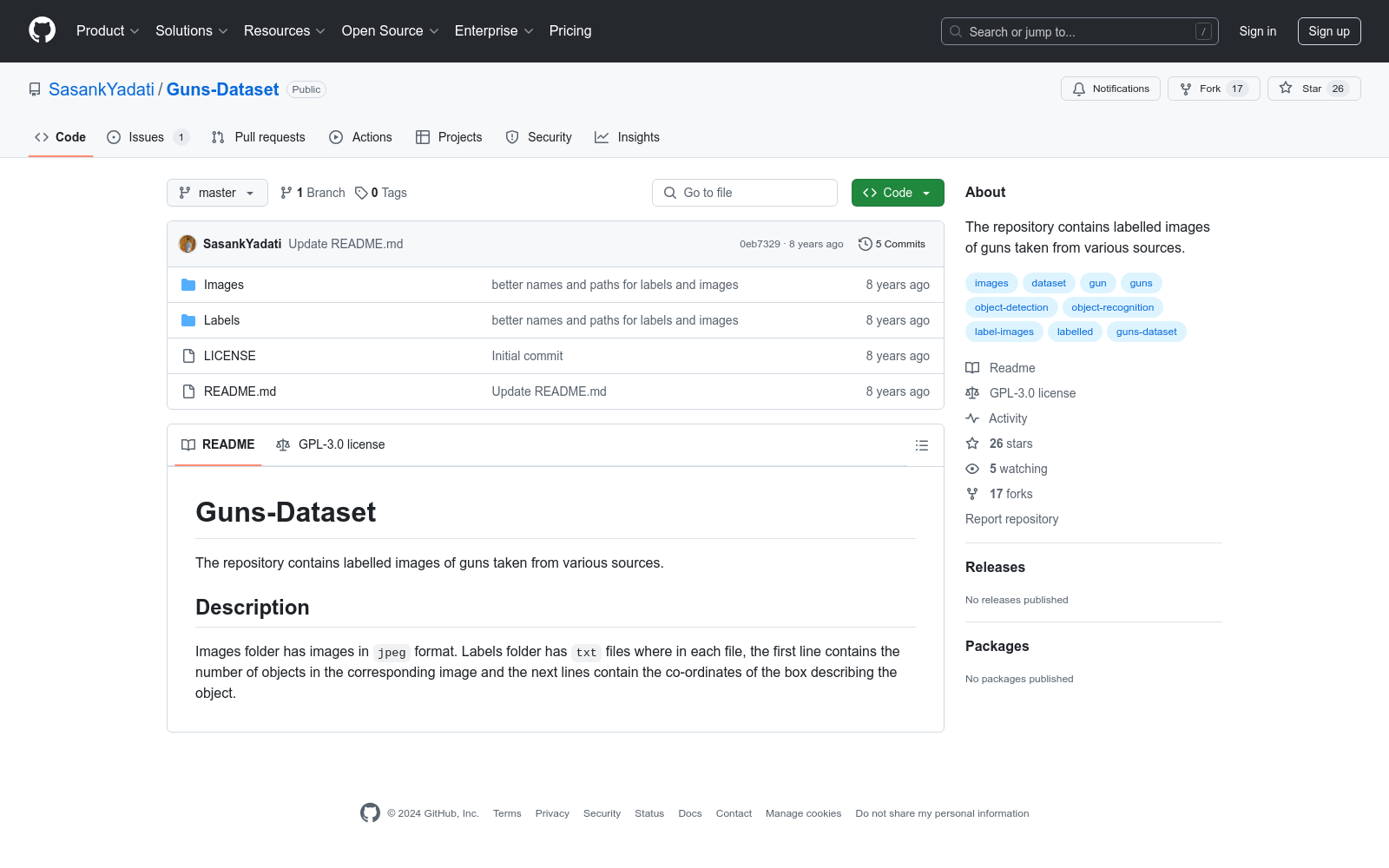
Task: Click the Report repository link
Action: (x=1012, y=519)
